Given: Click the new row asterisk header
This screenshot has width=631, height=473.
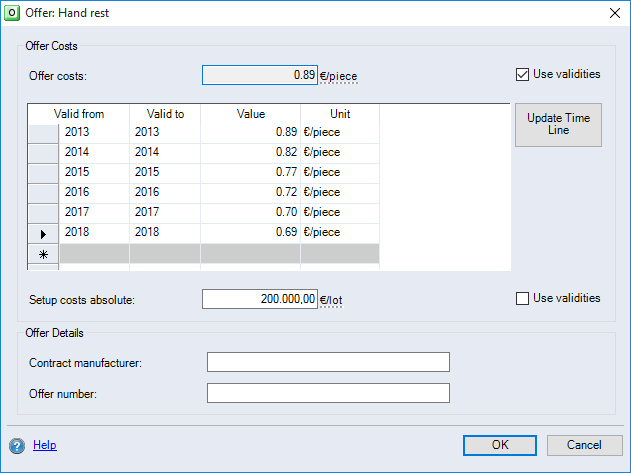Looking at the screenshot, I should point(43,254).
